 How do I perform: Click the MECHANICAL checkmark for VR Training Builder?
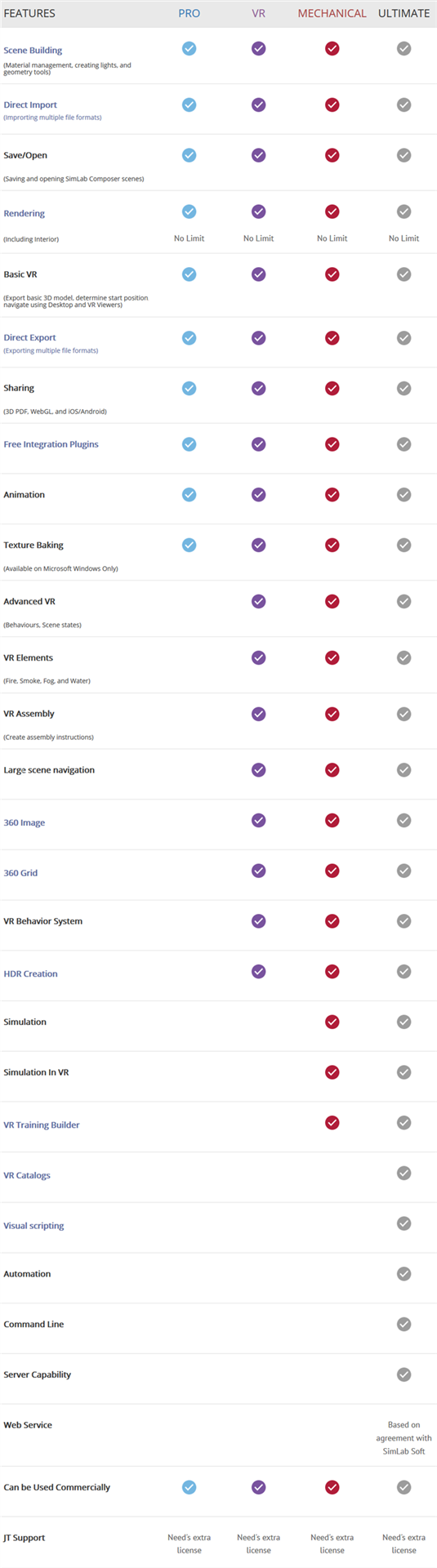point(332,1123)
